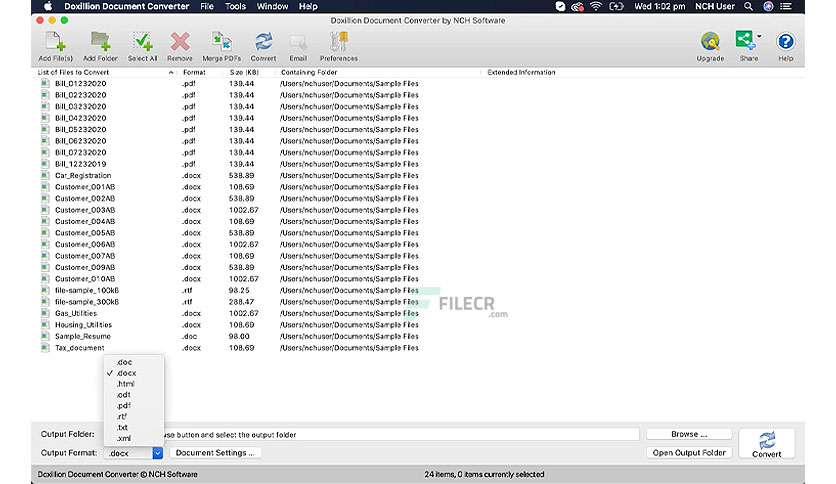Open Siri from the menu bar
The width and height of the screenshot is (836, 484).
click(x=768, y=6)
